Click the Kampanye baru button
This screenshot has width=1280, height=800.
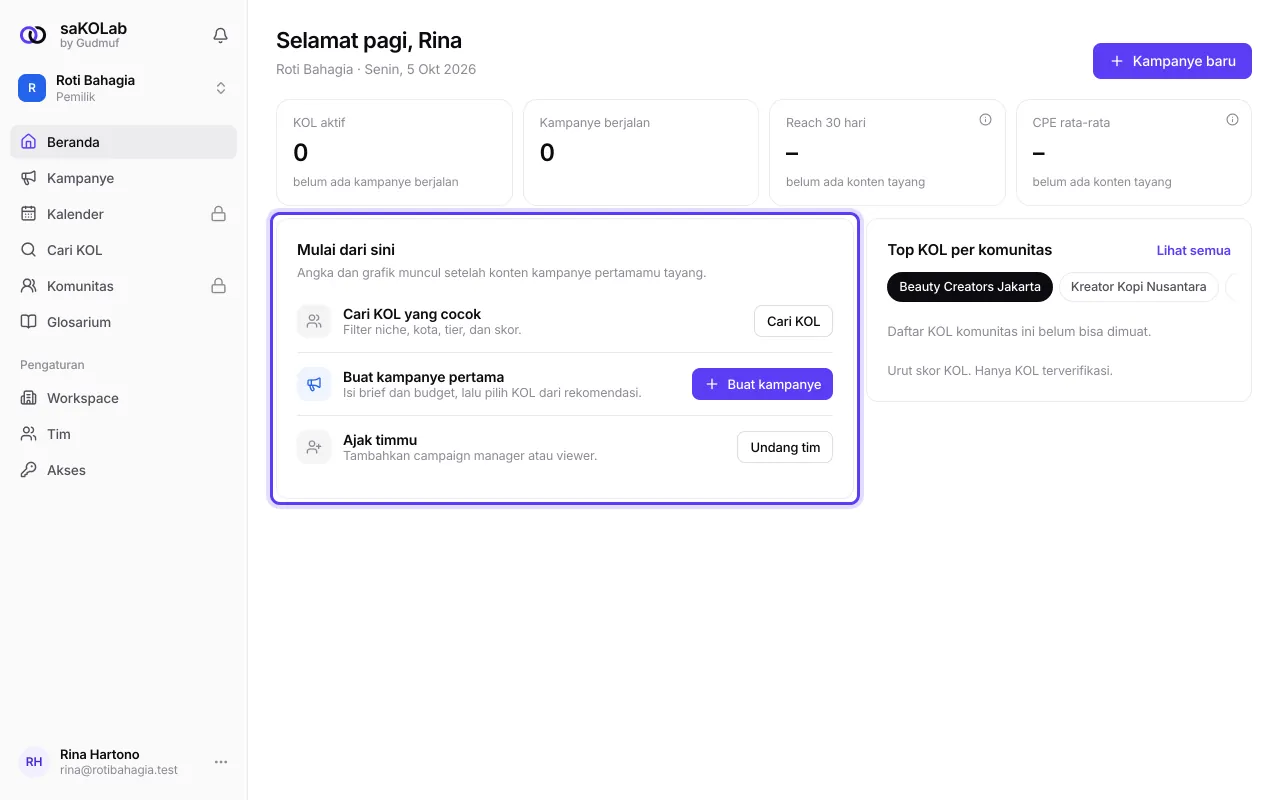1172,61
